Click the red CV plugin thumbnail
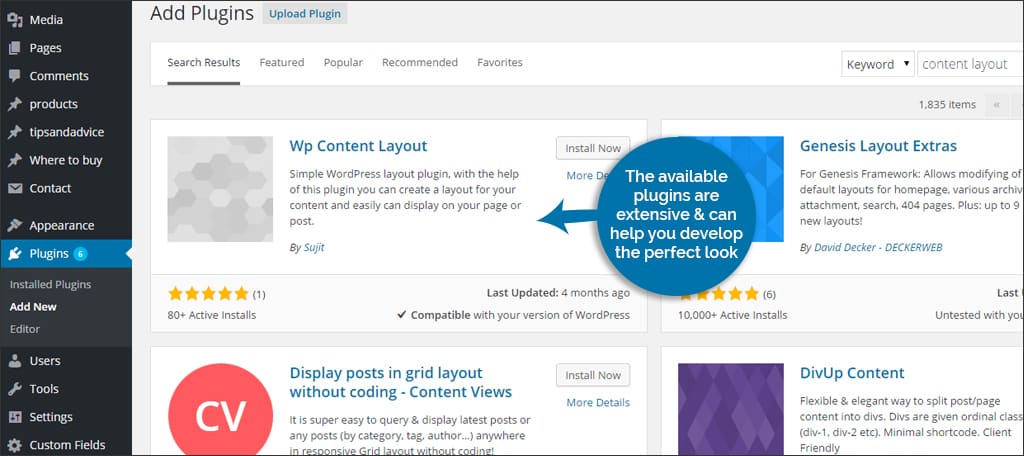1024x456 pixels. click(220, 410)
